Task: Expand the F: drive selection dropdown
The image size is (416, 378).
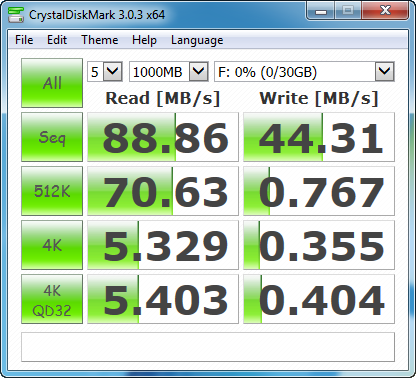Action: point(385,71)
